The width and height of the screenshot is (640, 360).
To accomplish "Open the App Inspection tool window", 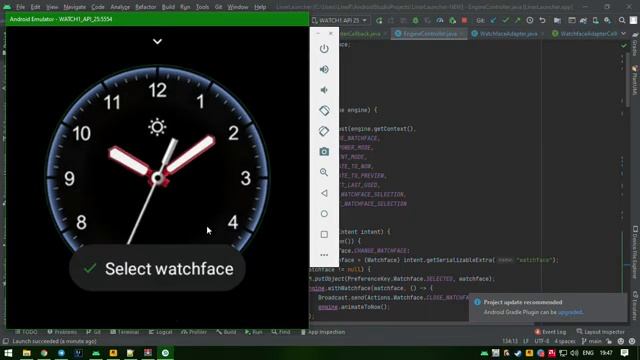I will click(x=323, y=332).
